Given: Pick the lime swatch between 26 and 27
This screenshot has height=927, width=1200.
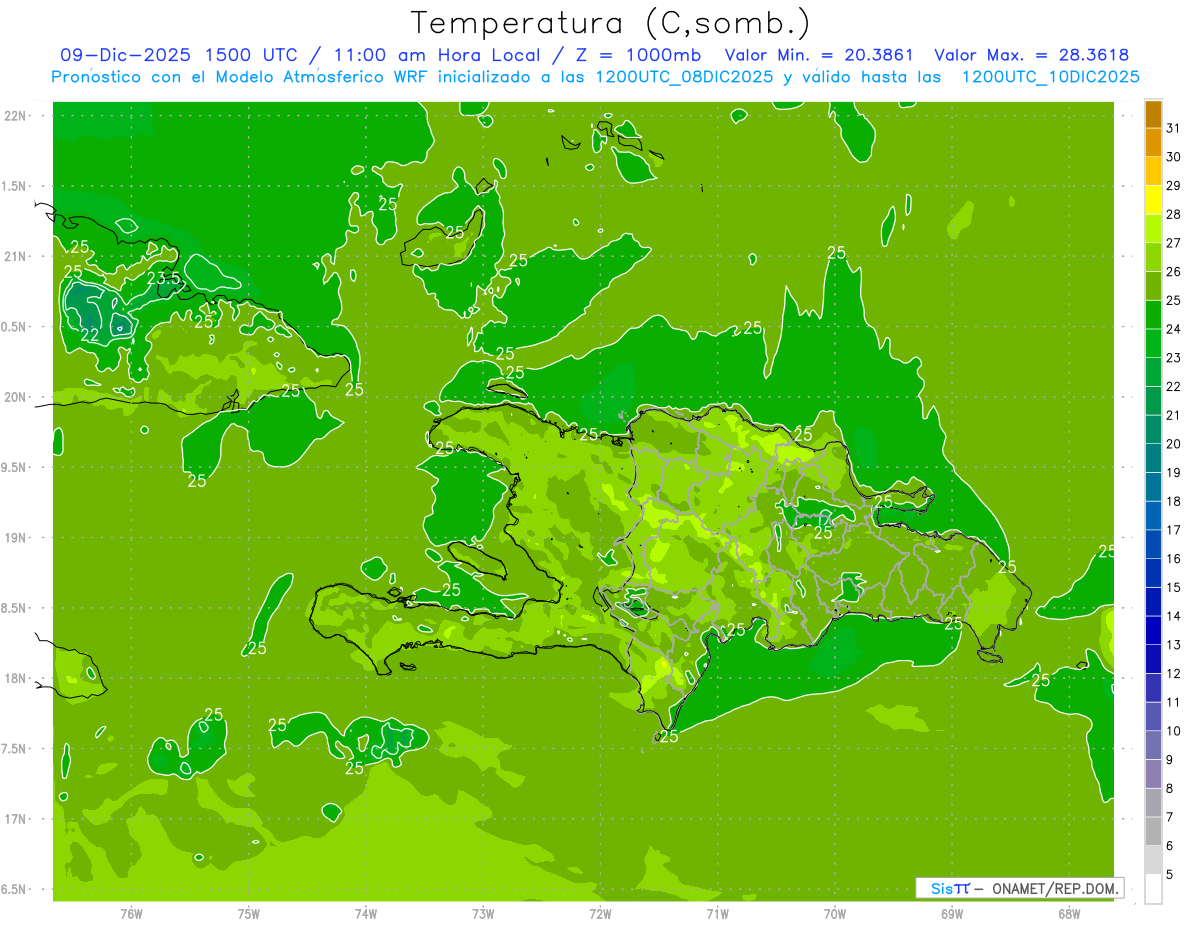Looking at the screenshot, I should [1153, 258].
